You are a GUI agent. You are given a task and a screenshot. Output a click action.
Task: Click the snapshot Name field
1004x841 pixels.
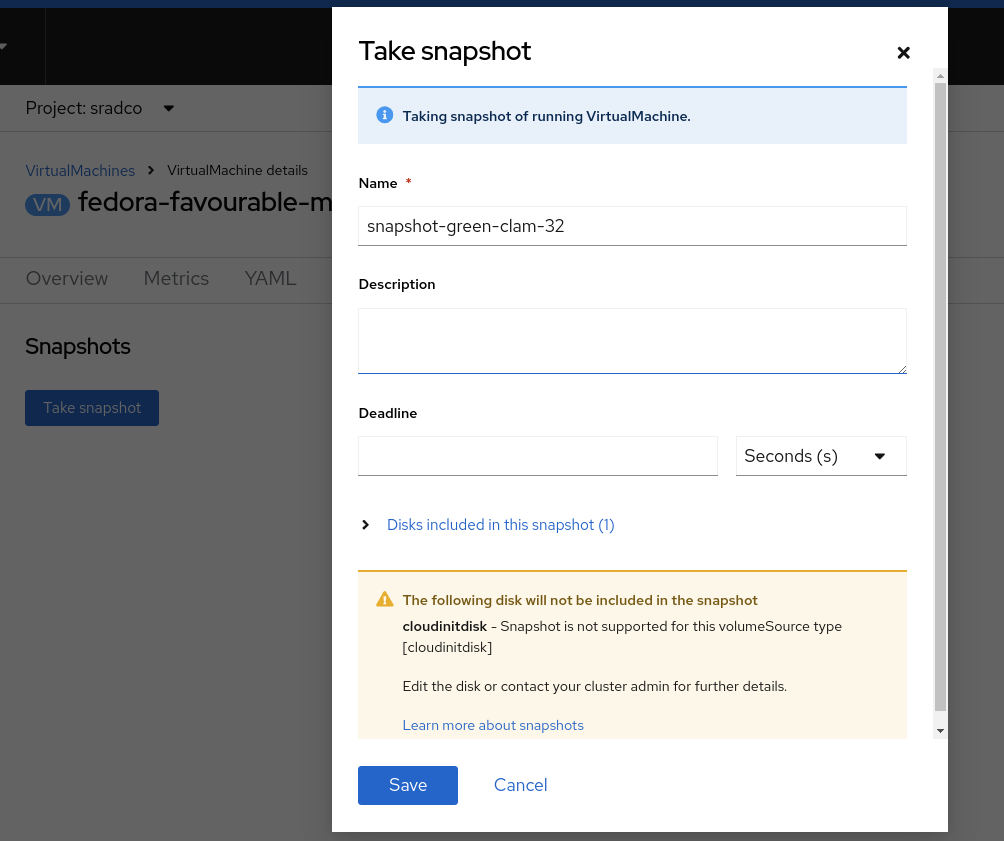pos(632,226)
